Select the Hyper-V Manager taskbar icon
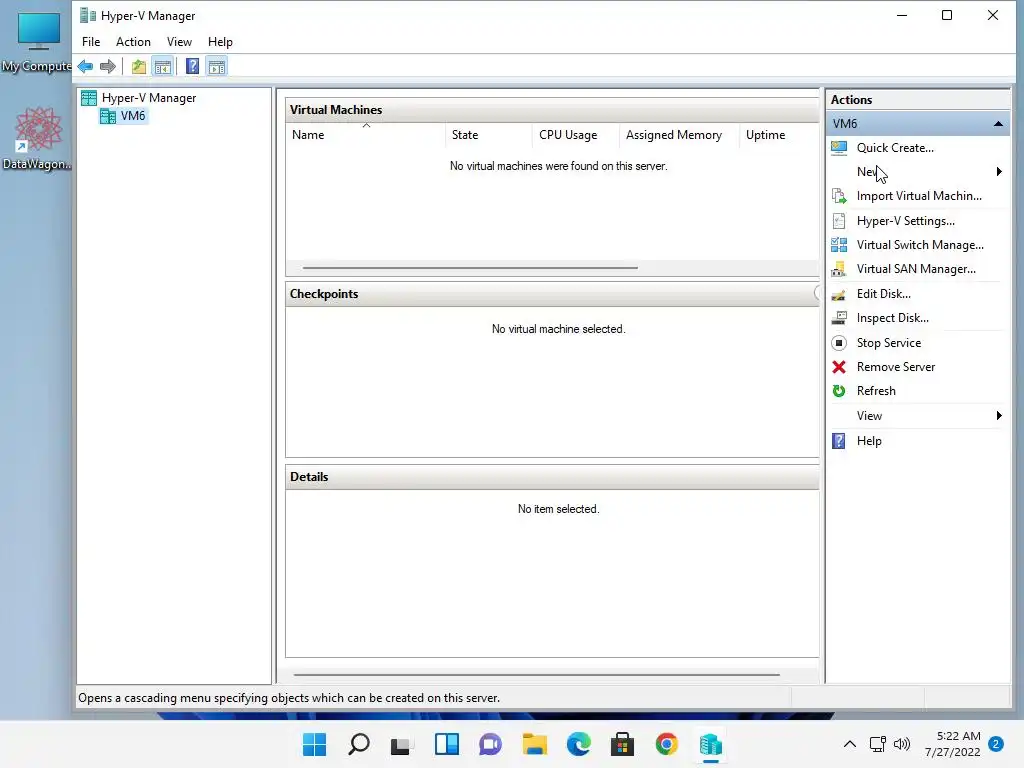This screenshot has height=768, width=1024. (711, 744)
